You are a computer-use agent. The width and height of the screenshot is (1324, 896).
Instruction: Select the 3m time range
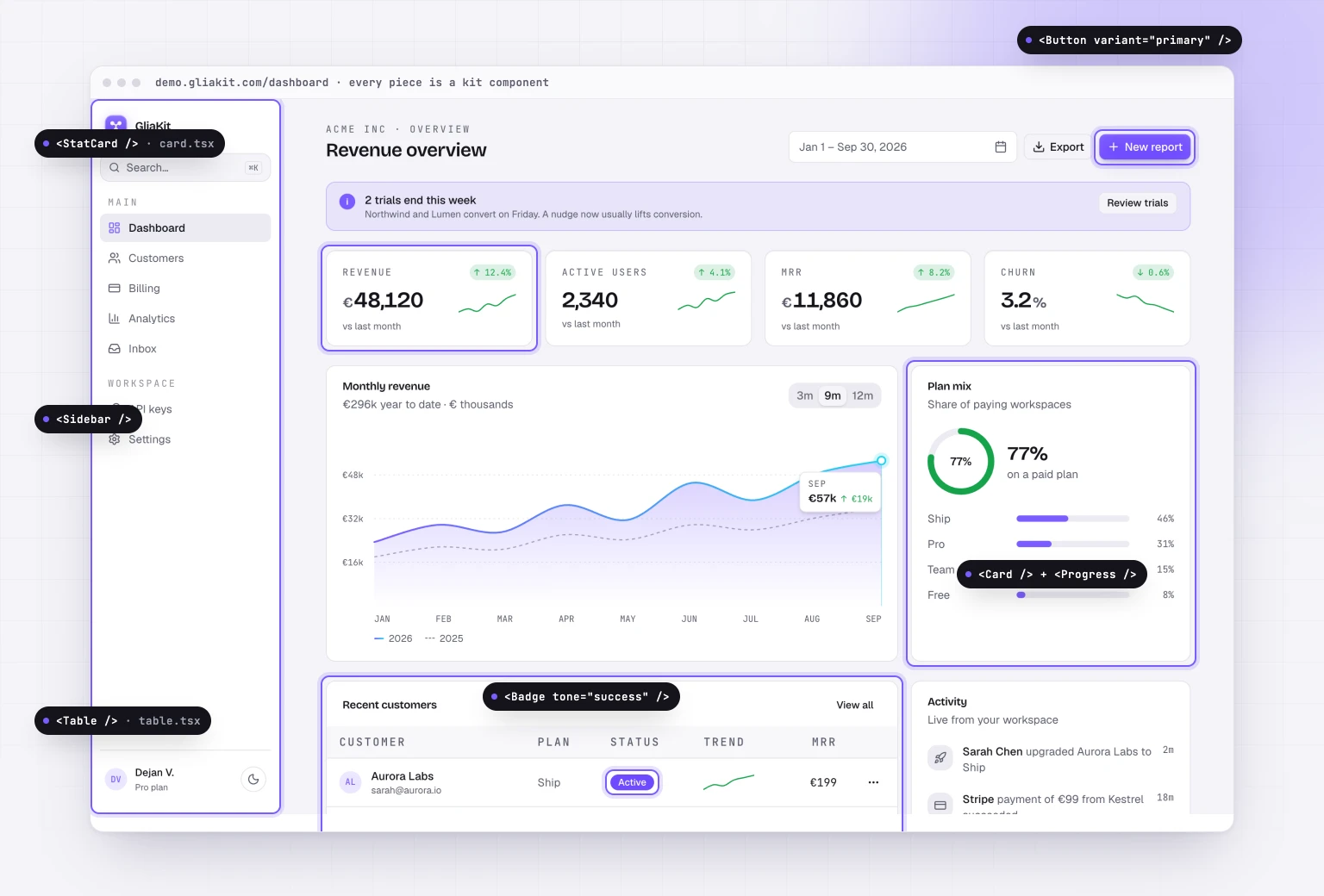[805, 395]
